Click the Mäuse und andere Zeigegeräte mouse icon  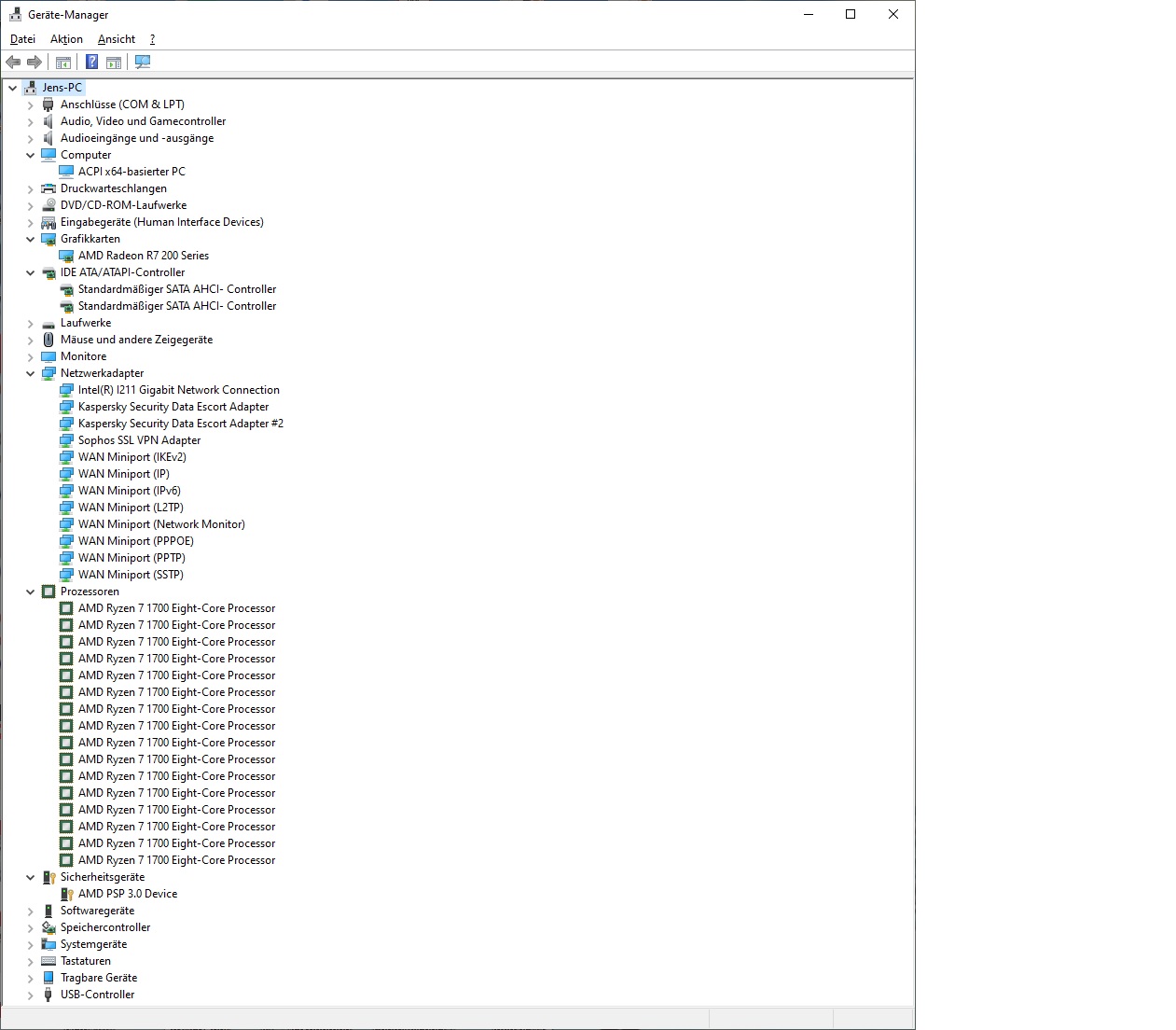(x=48, y=340)
